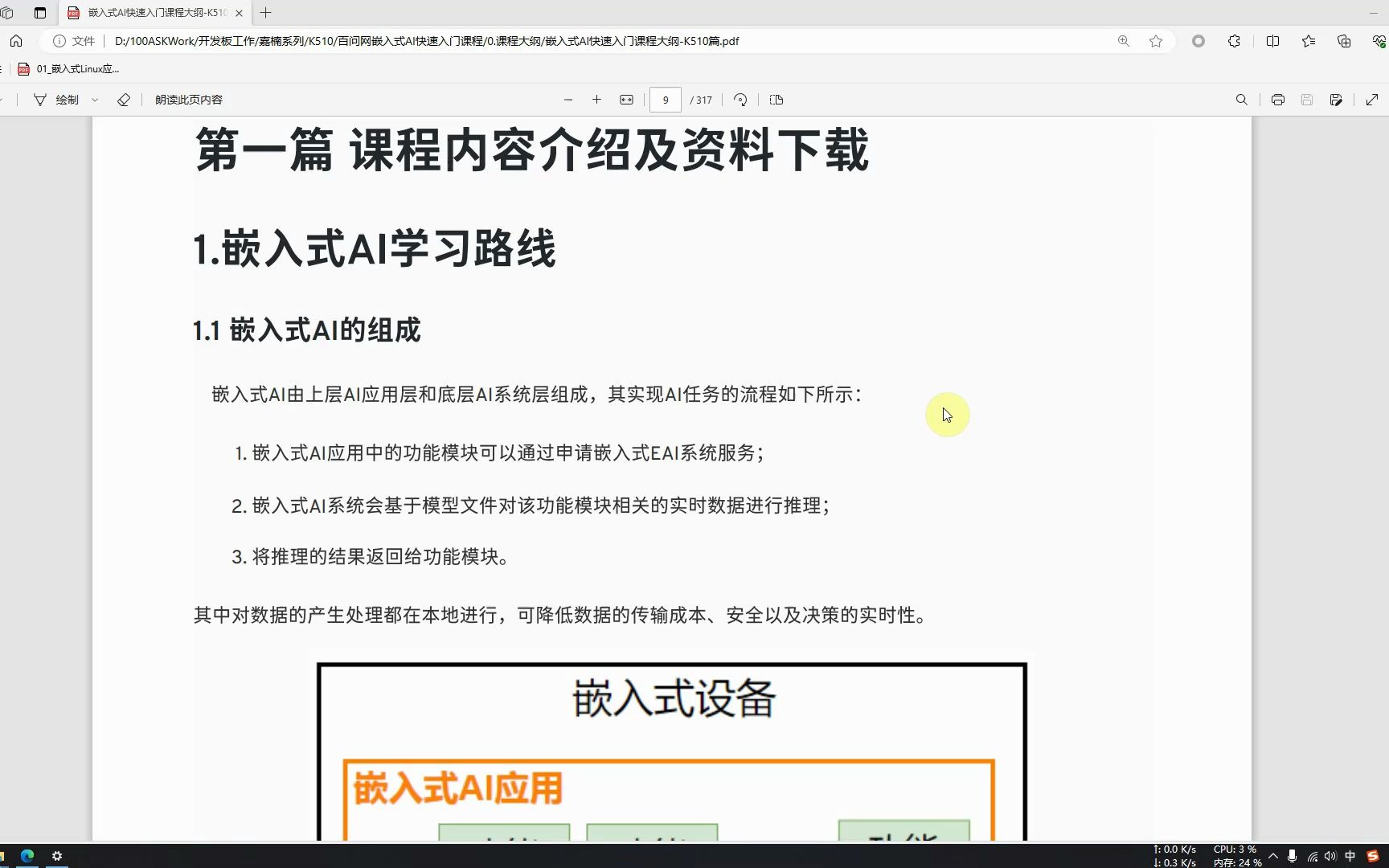The height and width of the screenshot is (868, 1389).
Task: Select the eraser tool
Action: pyautogui.click(x=123, y=100)
